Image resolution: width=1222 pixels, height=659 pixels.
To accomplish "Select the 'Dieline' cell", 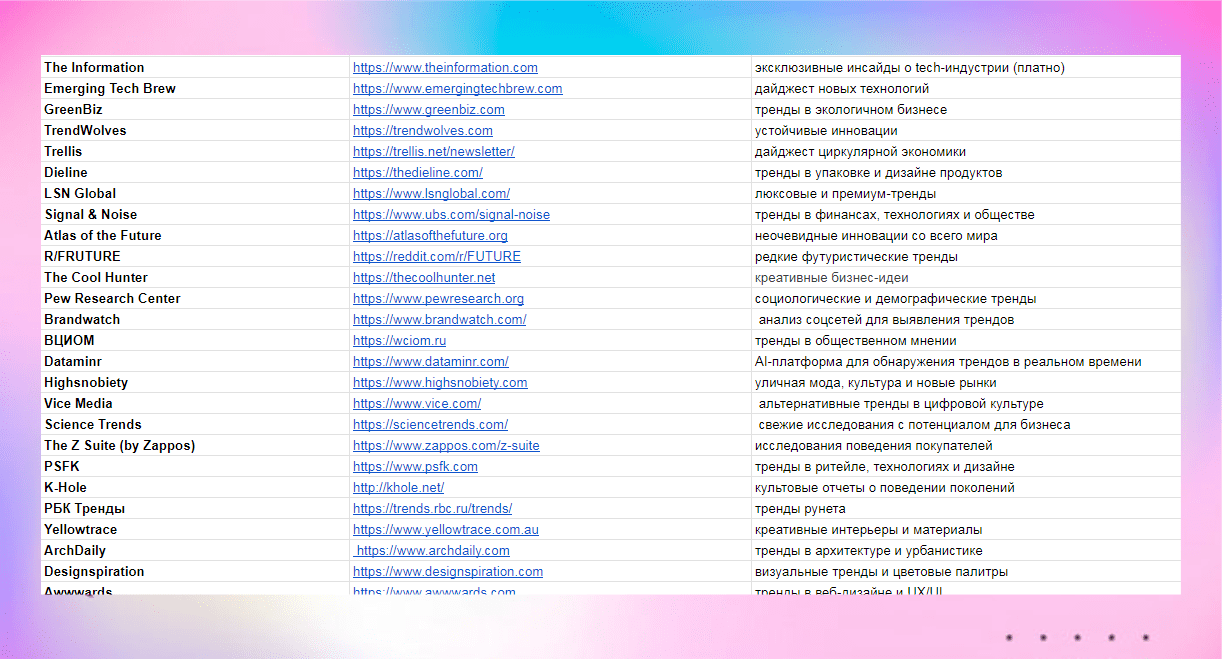I will point(195,173).
